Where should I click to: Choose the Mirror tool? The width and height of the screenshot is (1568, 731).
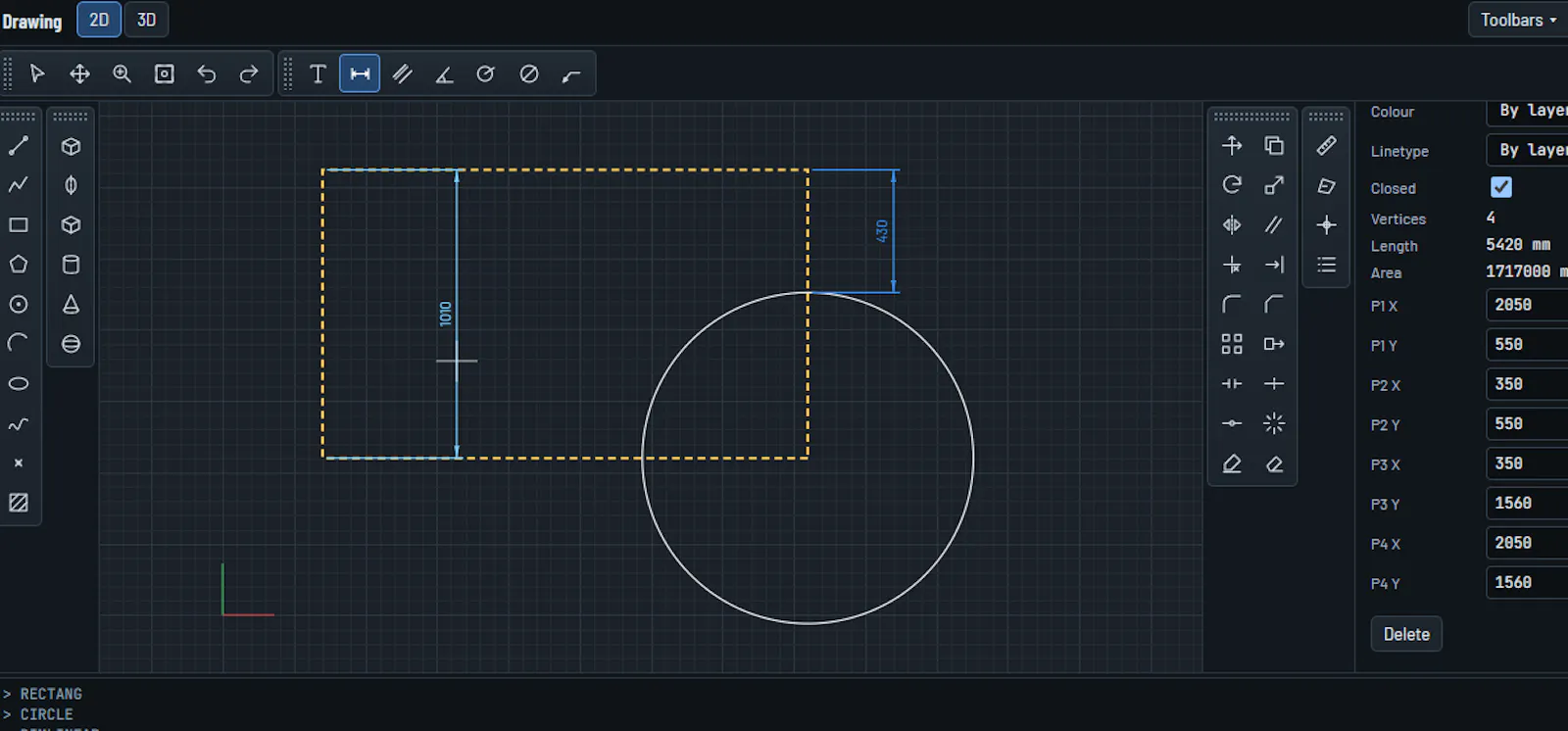[x=1232, y=225]
